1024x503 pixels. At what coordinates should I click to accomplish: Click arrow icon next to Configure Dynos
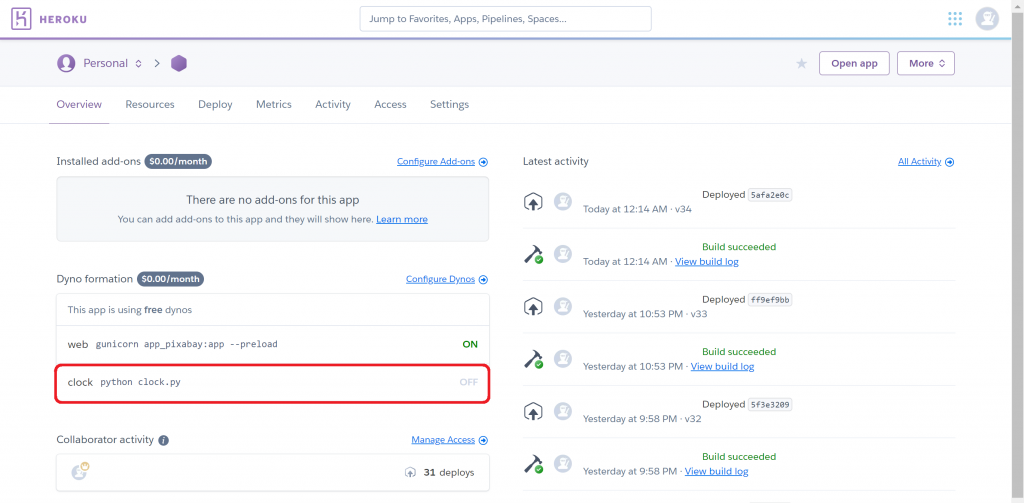(483, 280)
